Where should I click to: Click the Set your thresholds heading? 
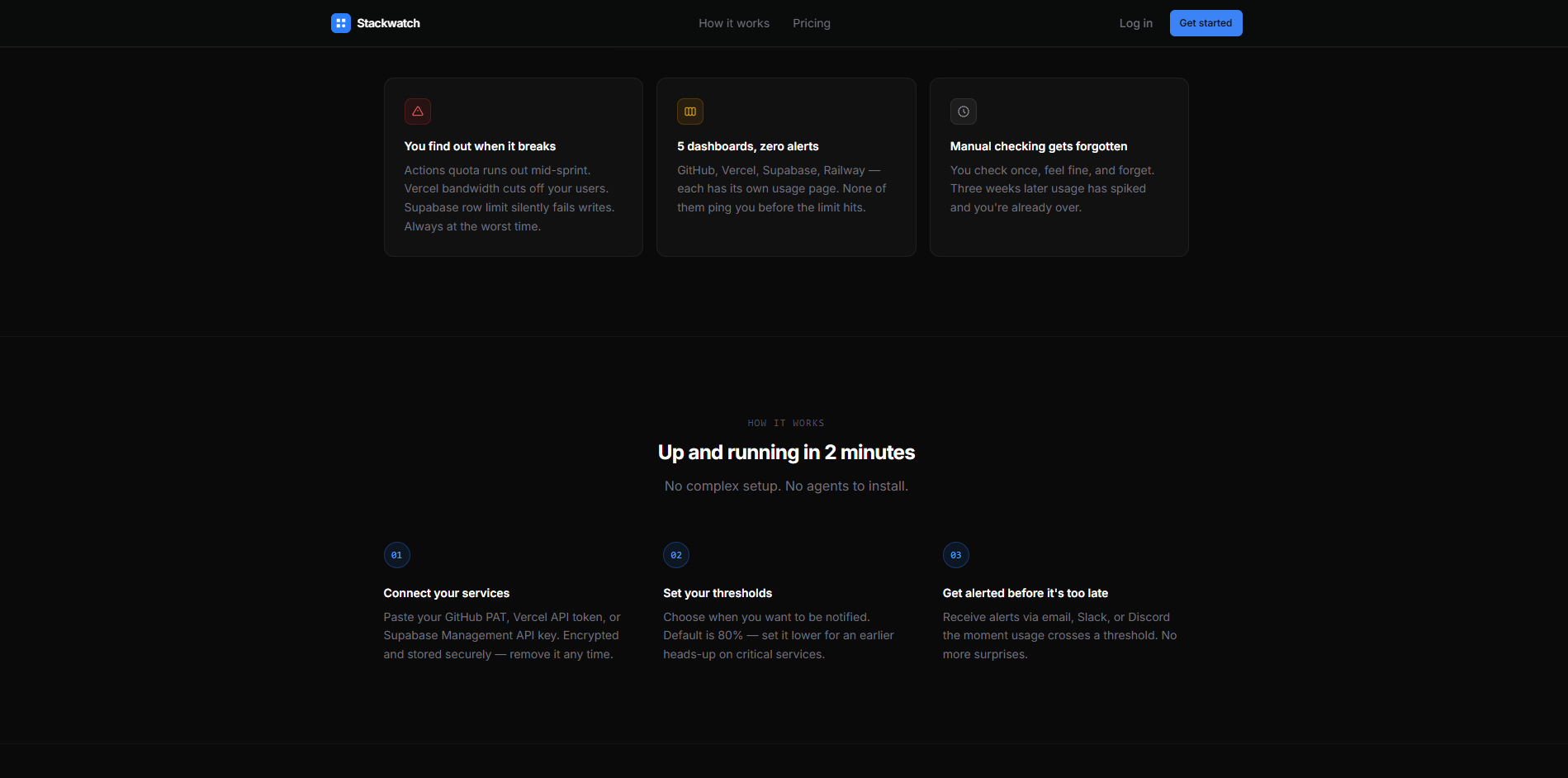pyautogui.click(x=718, y=592)
